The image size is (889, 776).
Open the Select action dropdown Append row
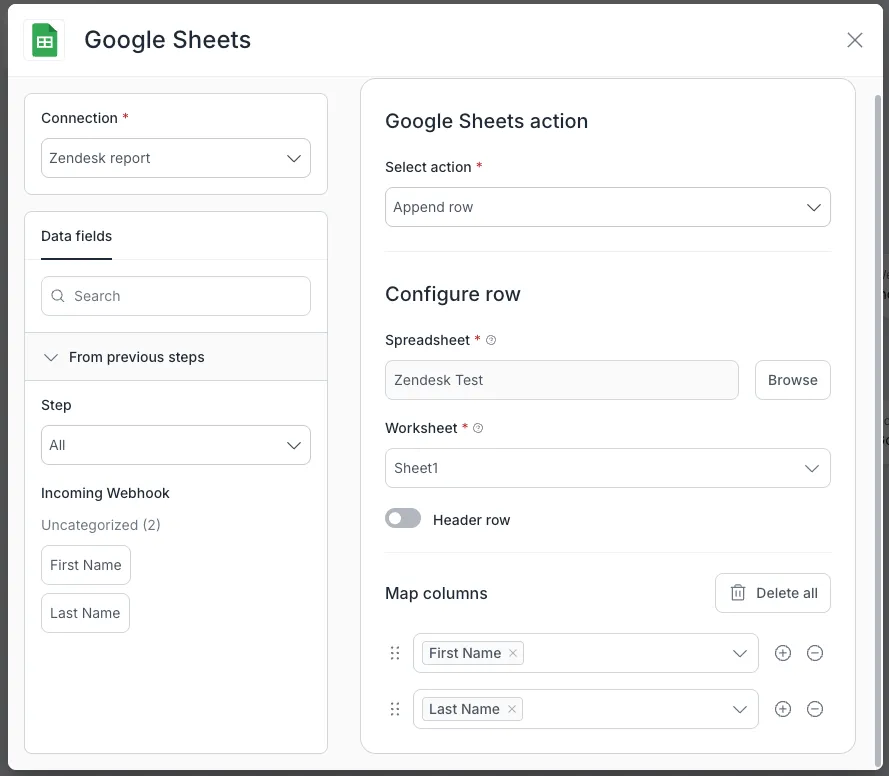[x=607, y=207]
